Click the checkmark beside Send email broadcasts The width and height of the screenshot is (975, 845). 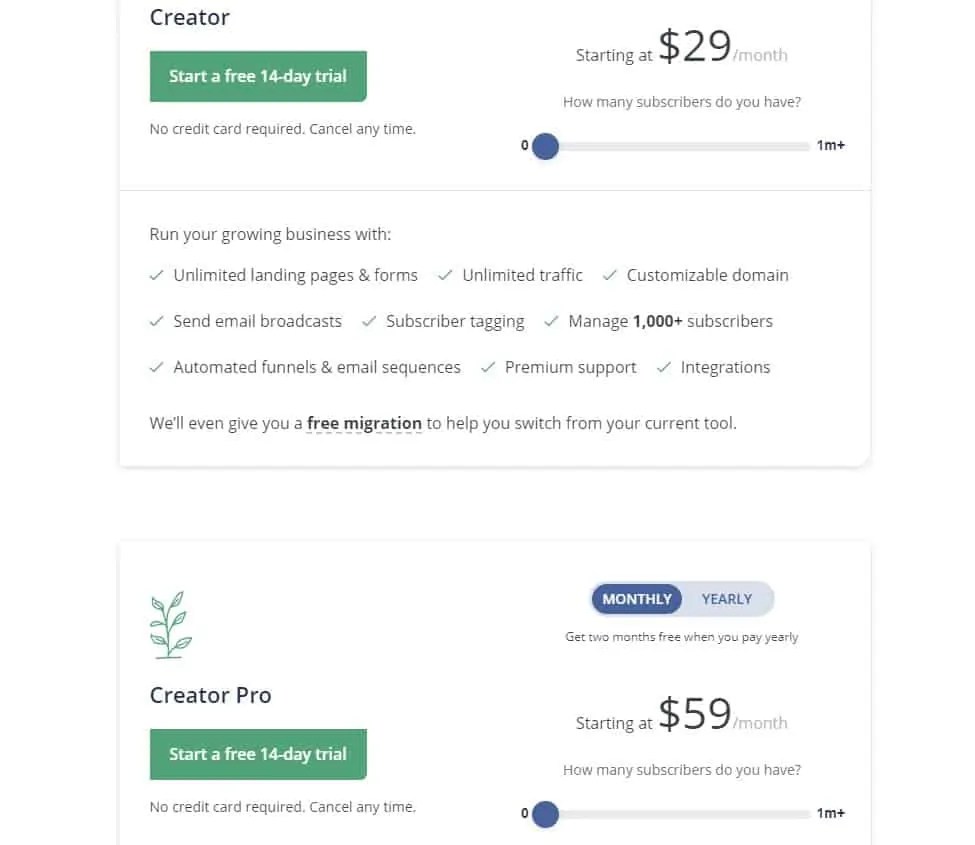pyautogui.click(x=157, y=321)
